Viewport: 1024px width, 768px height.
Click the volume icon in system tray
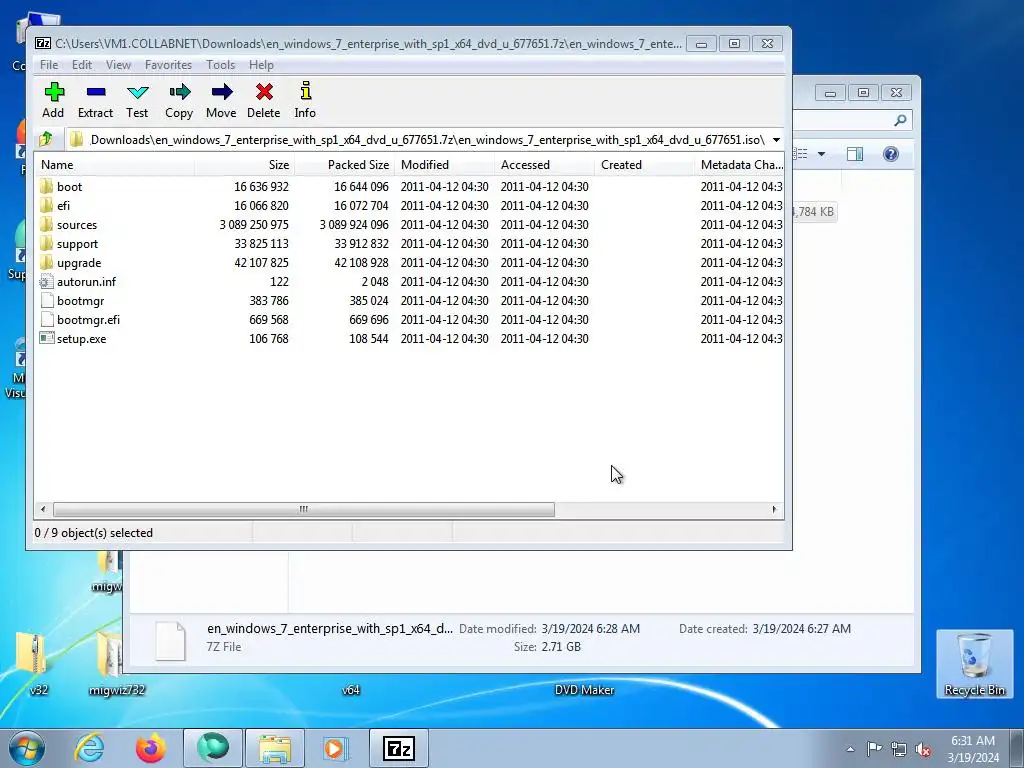coord(923,749)
